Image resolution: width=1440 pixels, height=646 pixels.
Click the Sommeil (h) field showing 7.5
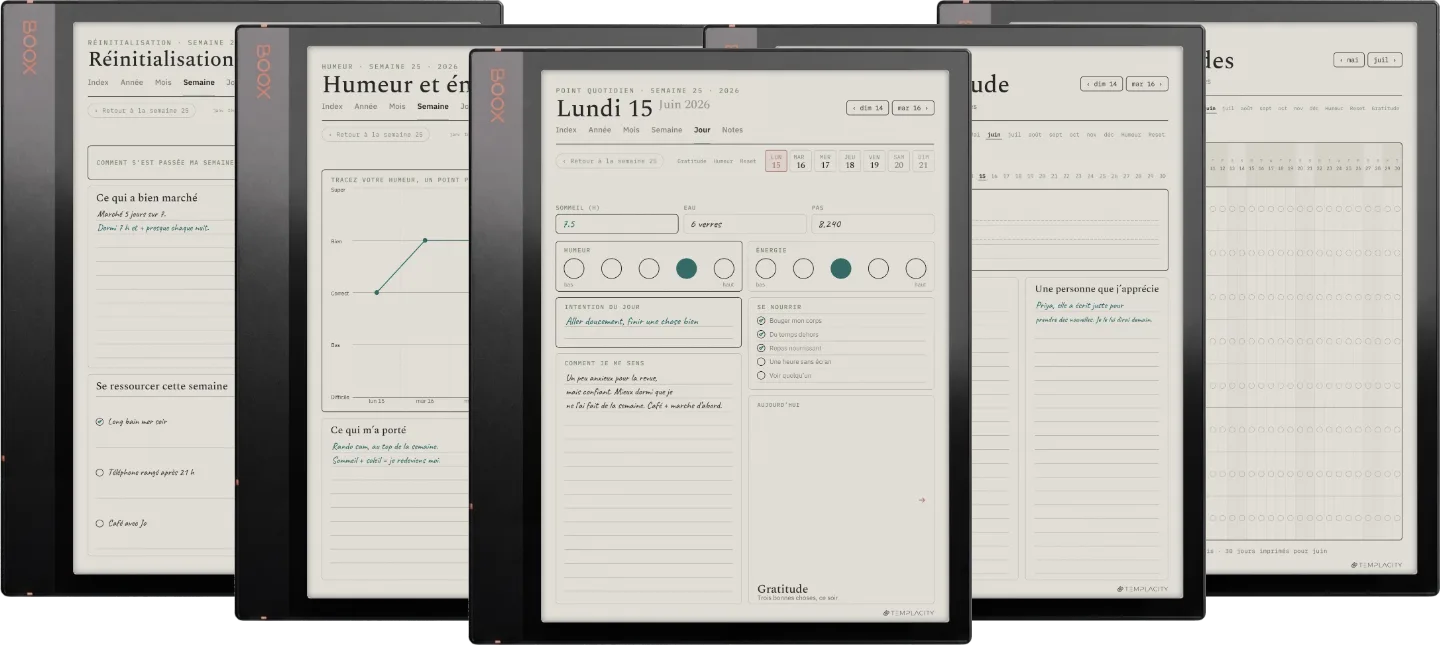coord(617,224)
